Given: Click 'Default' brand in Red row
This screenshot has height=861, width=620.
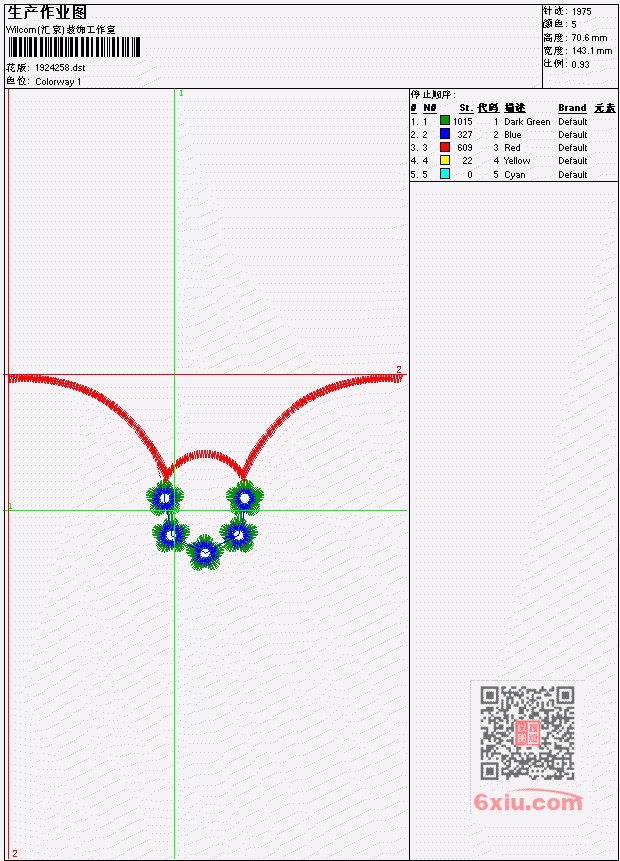Looking at the screenshot, I should pos(573,148).
